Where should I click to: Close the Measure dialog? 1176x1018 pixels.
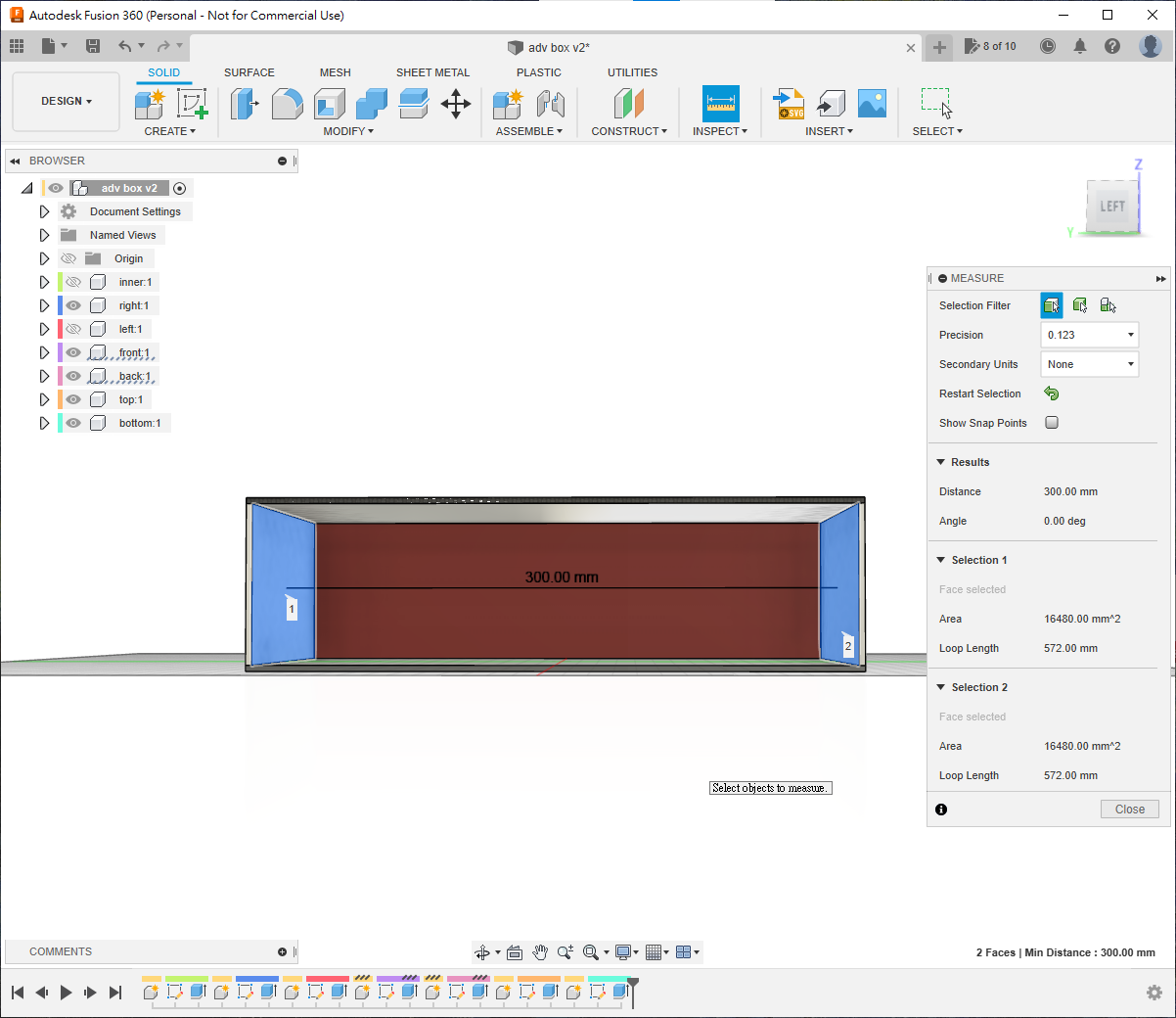(1129, 810)
